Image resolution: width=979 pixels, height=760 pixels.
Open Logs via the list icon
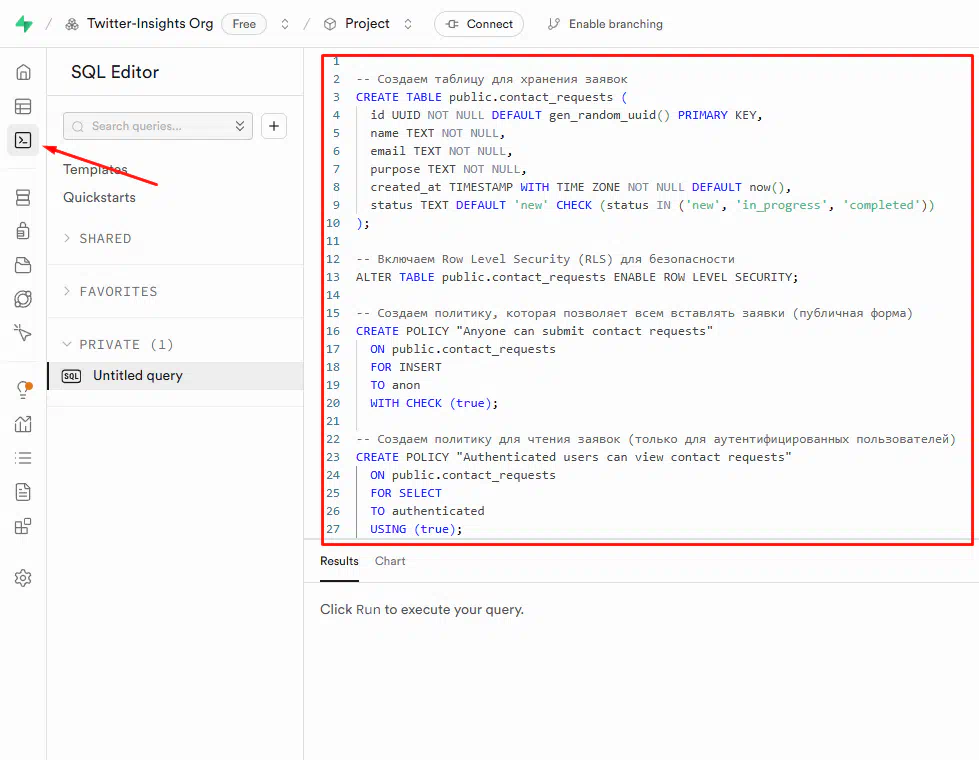(x=23, y=458)
